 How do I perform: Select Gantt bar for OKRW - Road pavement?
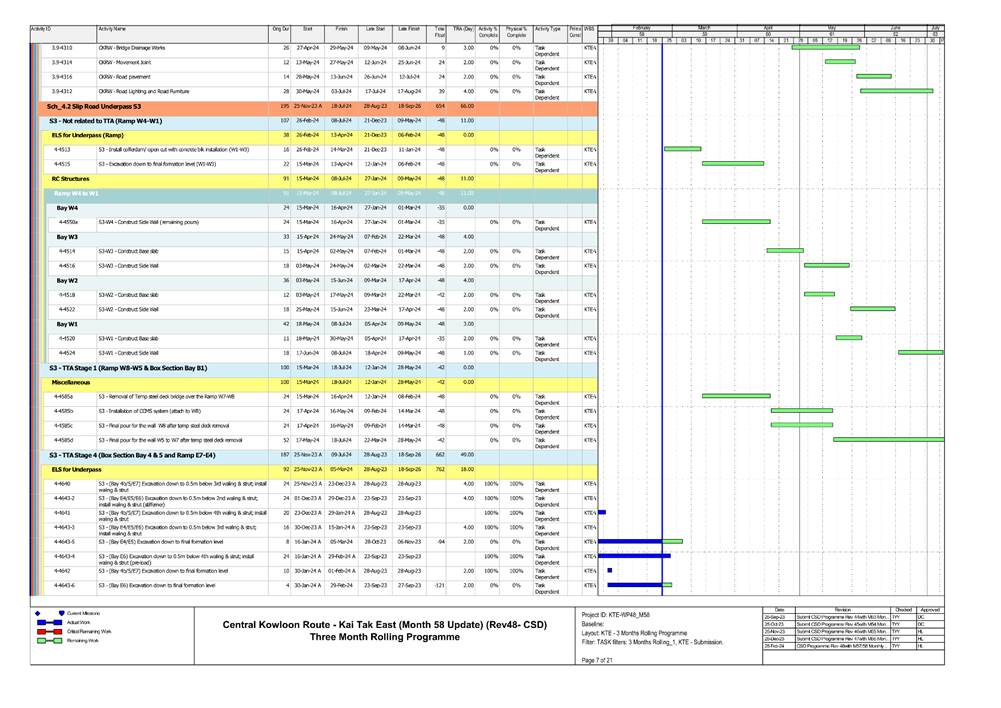point(873,76)
